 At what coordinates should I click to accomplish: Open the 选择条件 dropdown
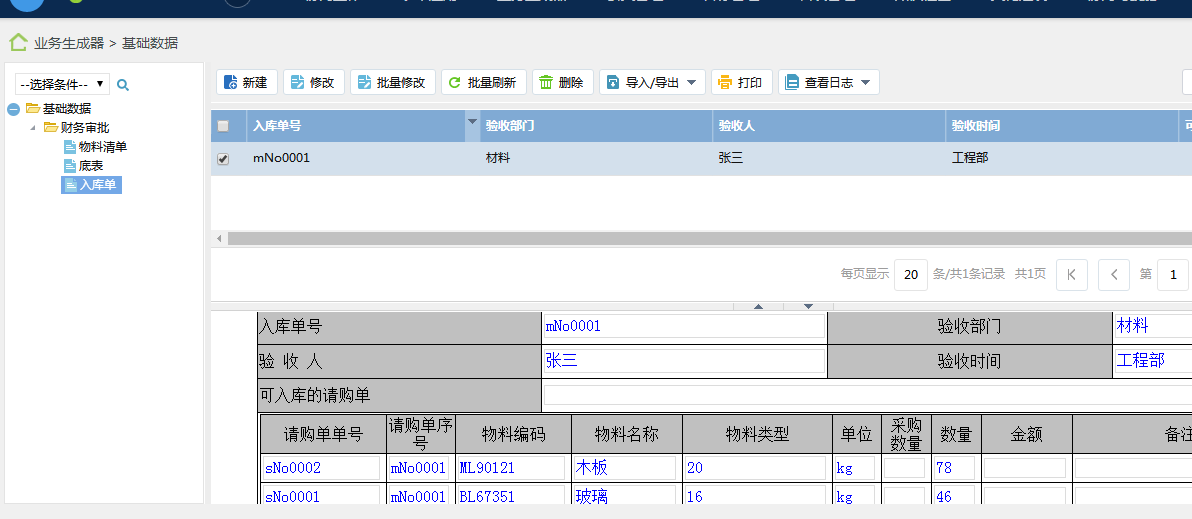tap(62, 85)
